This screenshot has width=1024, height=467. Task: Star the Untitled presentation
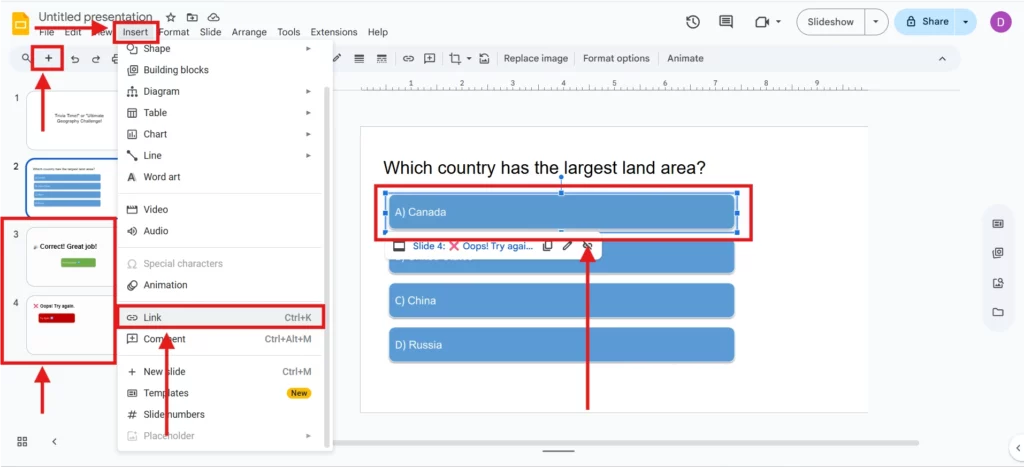(171, 17)
